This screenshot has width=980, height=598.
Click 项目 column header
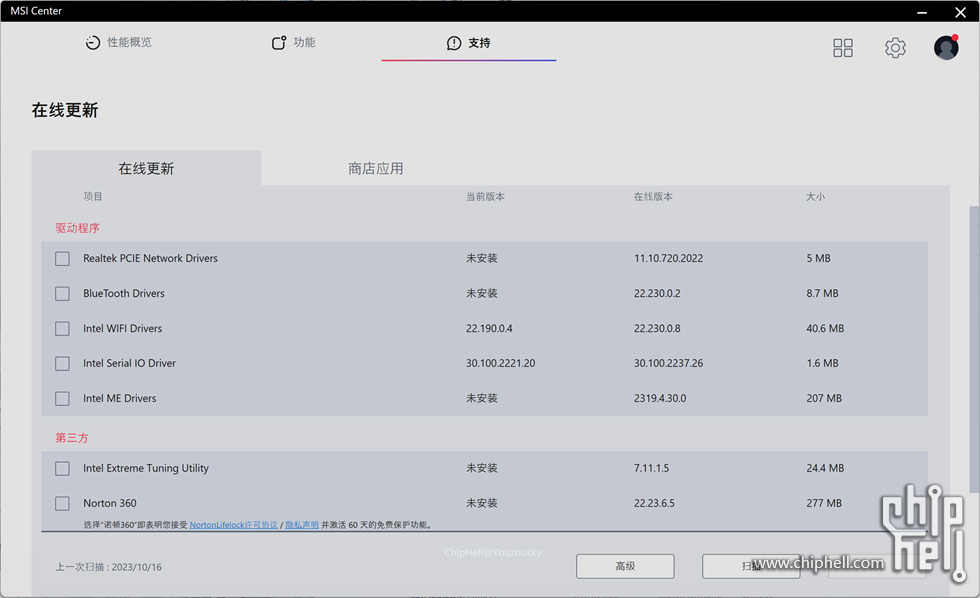coord(93,196)
